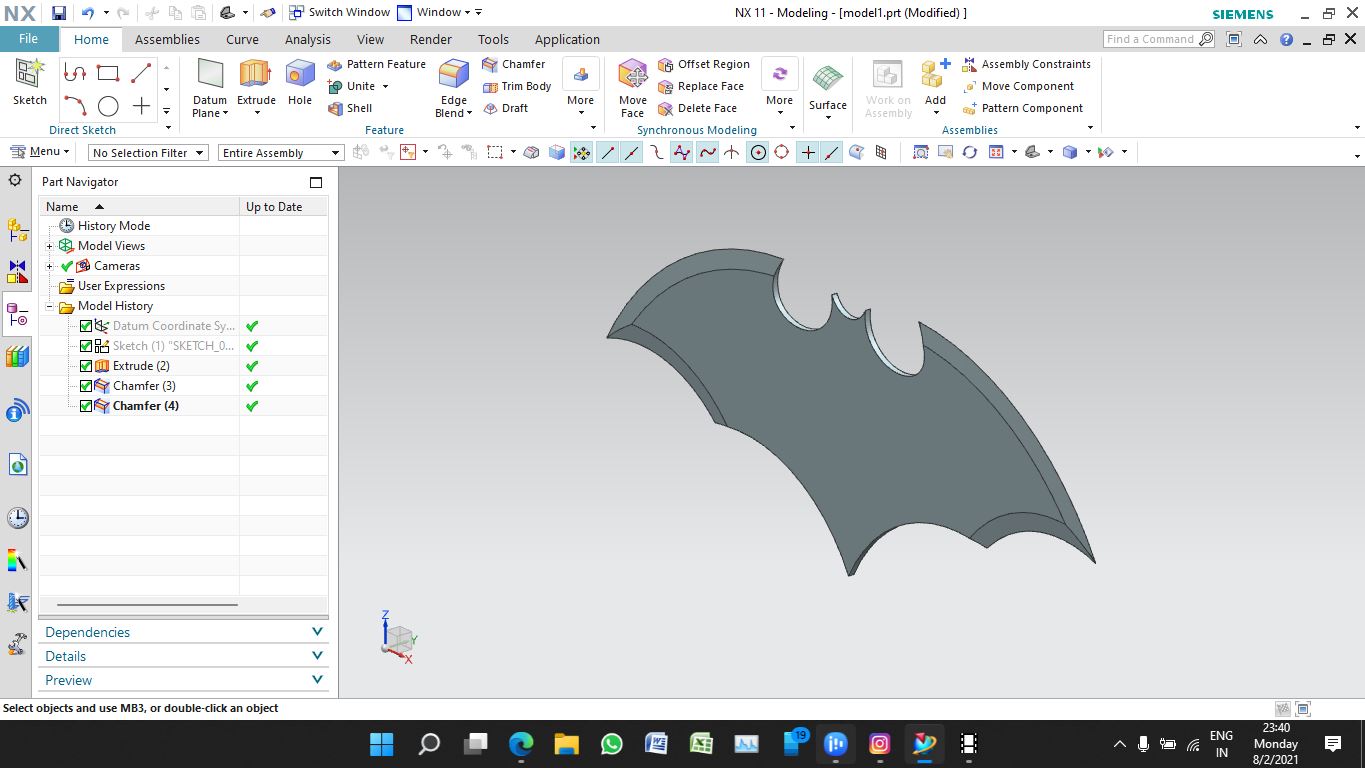Screen dimensions: 1365x768
Task: Apply an Edge Blend
Action: point(454,88)
